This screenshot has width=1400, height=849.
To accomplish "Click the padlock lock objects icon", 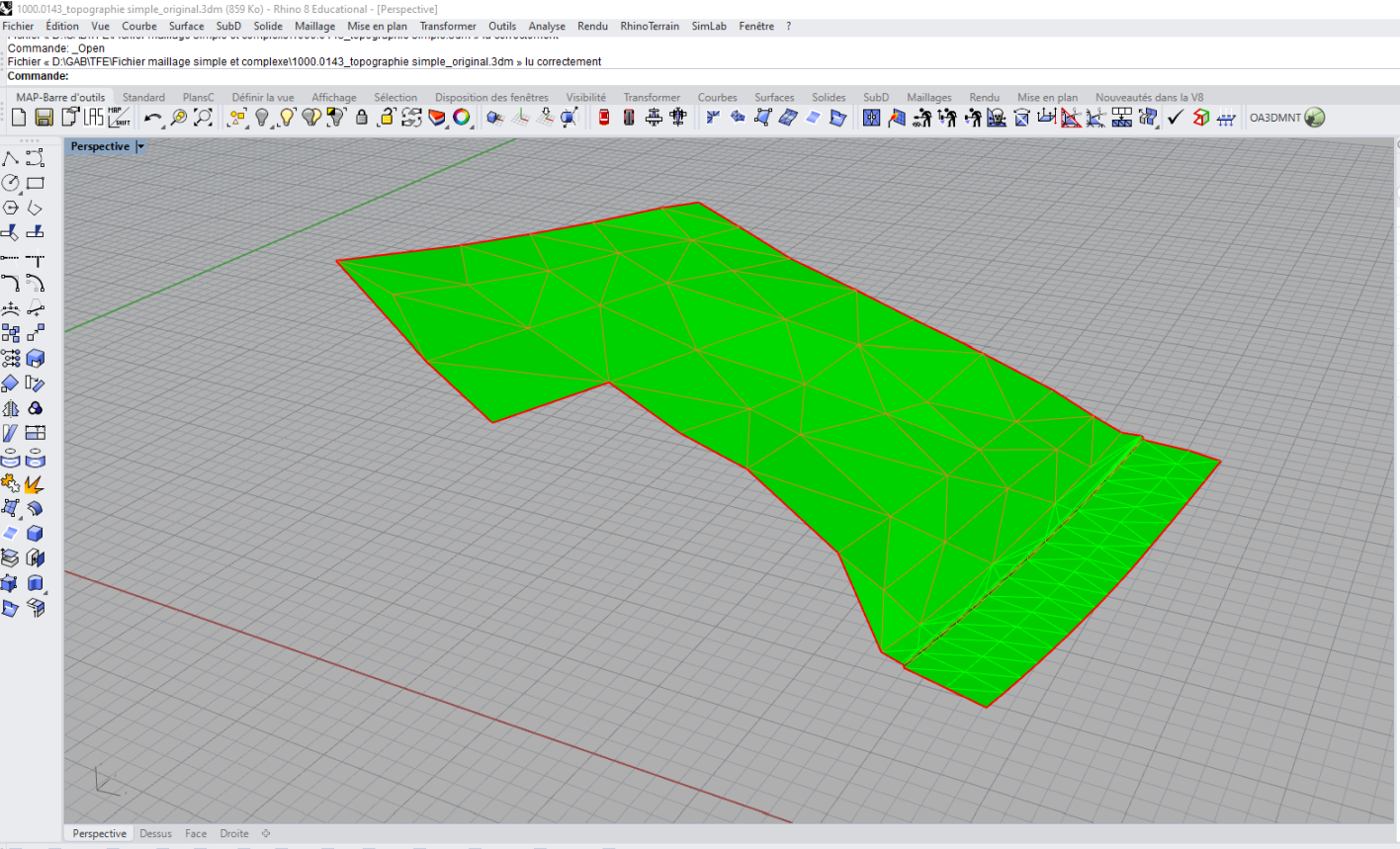I will 362,118.
